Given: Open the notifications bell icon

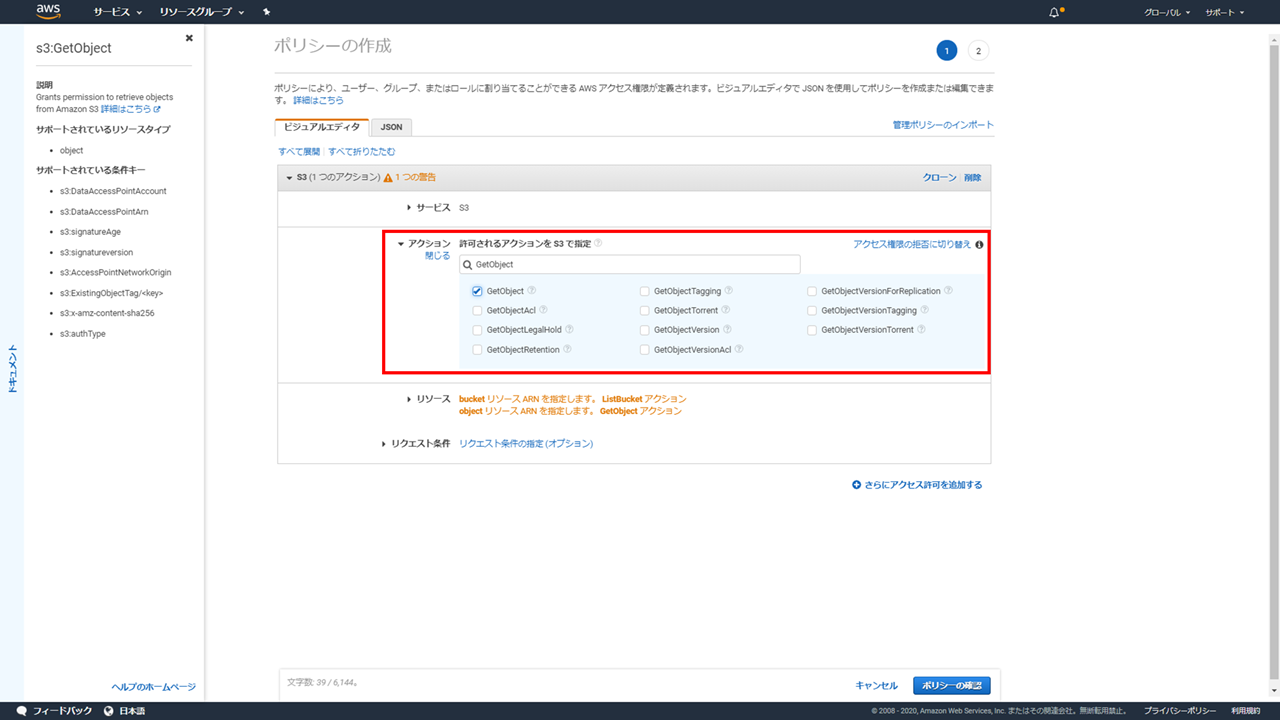Looking at the screenshot, I should (1054, 12).
